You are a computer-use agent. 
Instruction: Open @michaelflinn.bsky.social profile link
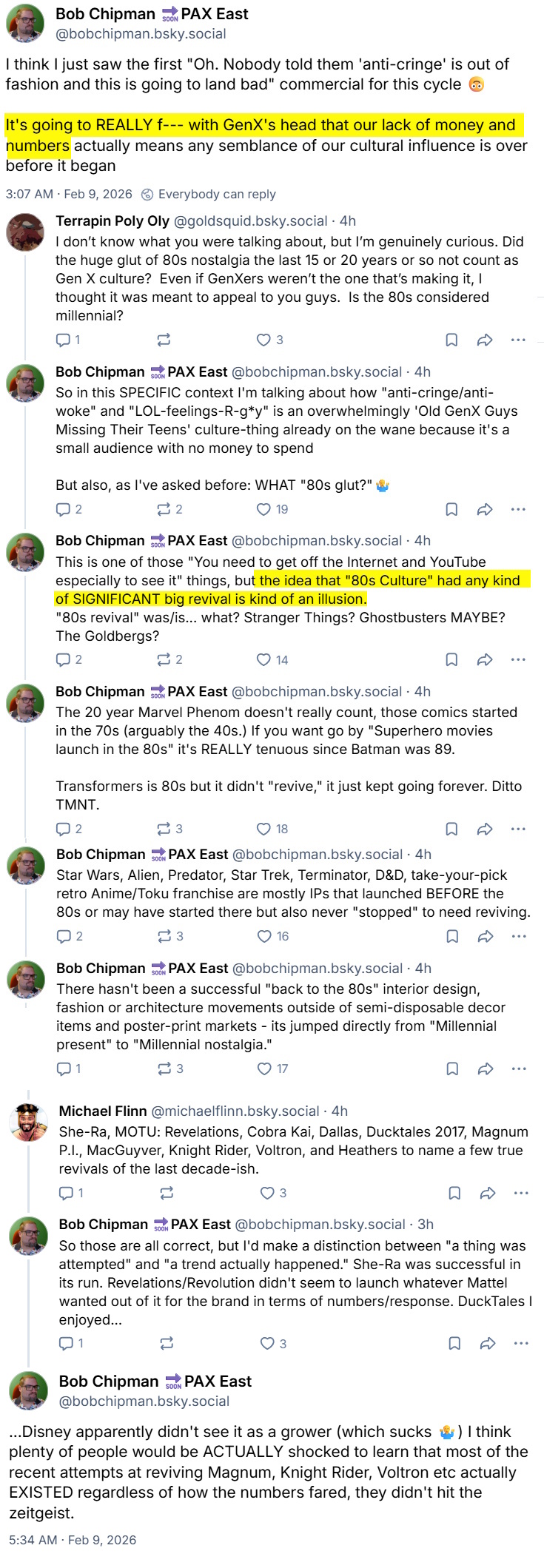click(235, 1111)
